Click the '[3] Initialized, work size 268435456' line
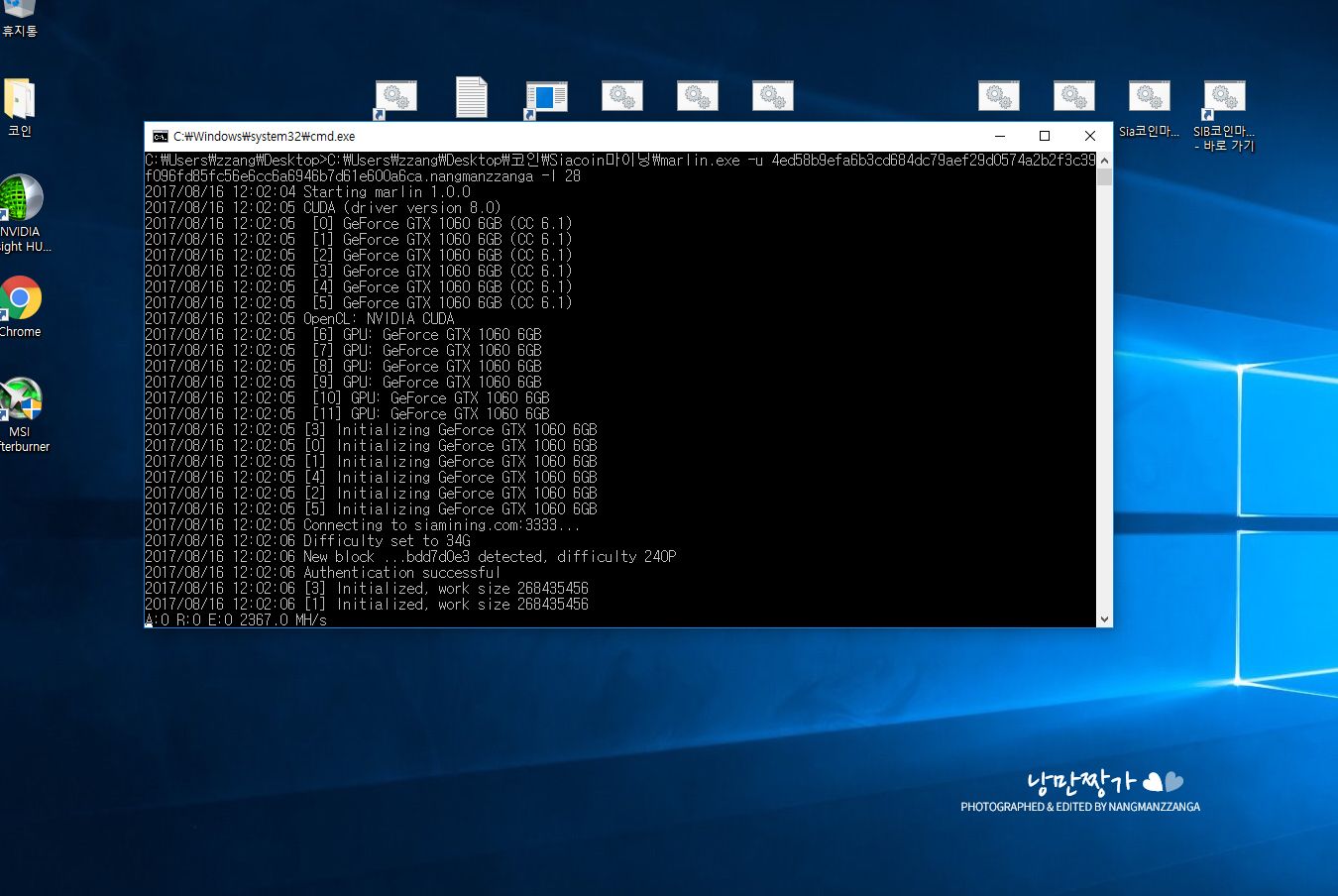This screenshot has height=896, width=1338. 367,589
